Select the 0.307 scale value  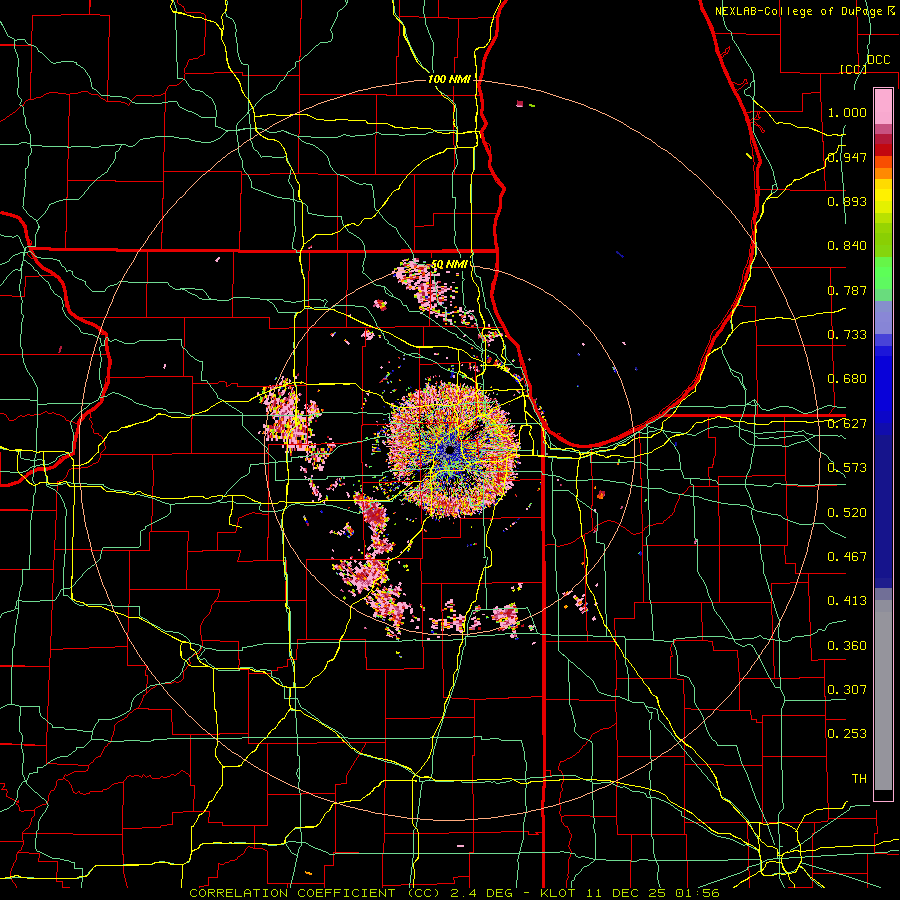[x=847, y=690]
